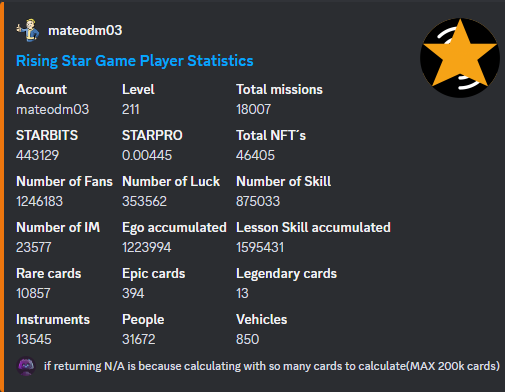Click the Ego accumulated value 1223994

click(x=147, y=247)
